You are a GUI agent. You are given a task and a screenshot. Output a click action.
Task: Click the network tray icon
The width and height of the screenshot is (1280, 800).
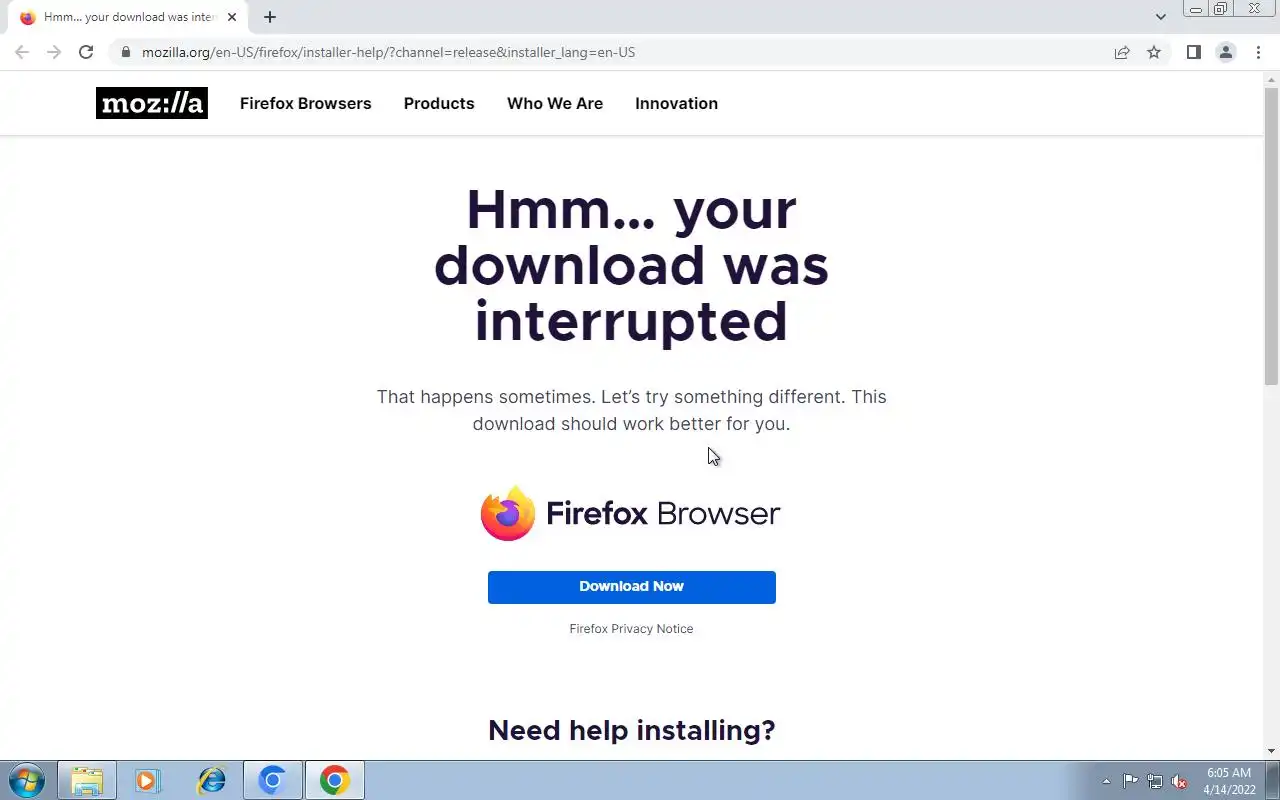click(x=1155, y=781)
